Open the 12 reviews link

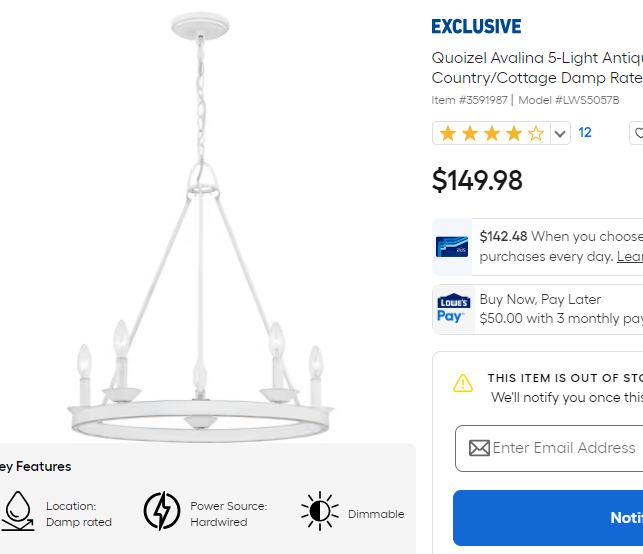click(x=585, y=132)
